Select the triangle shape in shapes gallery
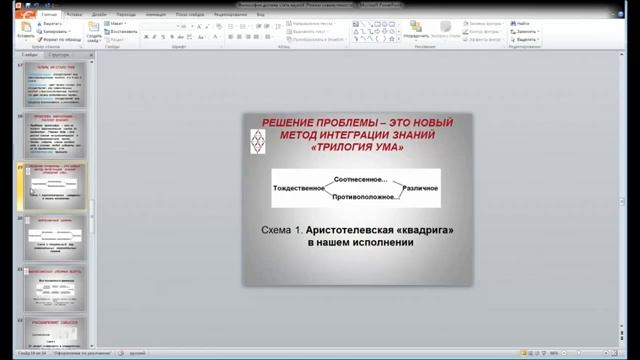Screen dimensions: 640x360 [356, 31]
